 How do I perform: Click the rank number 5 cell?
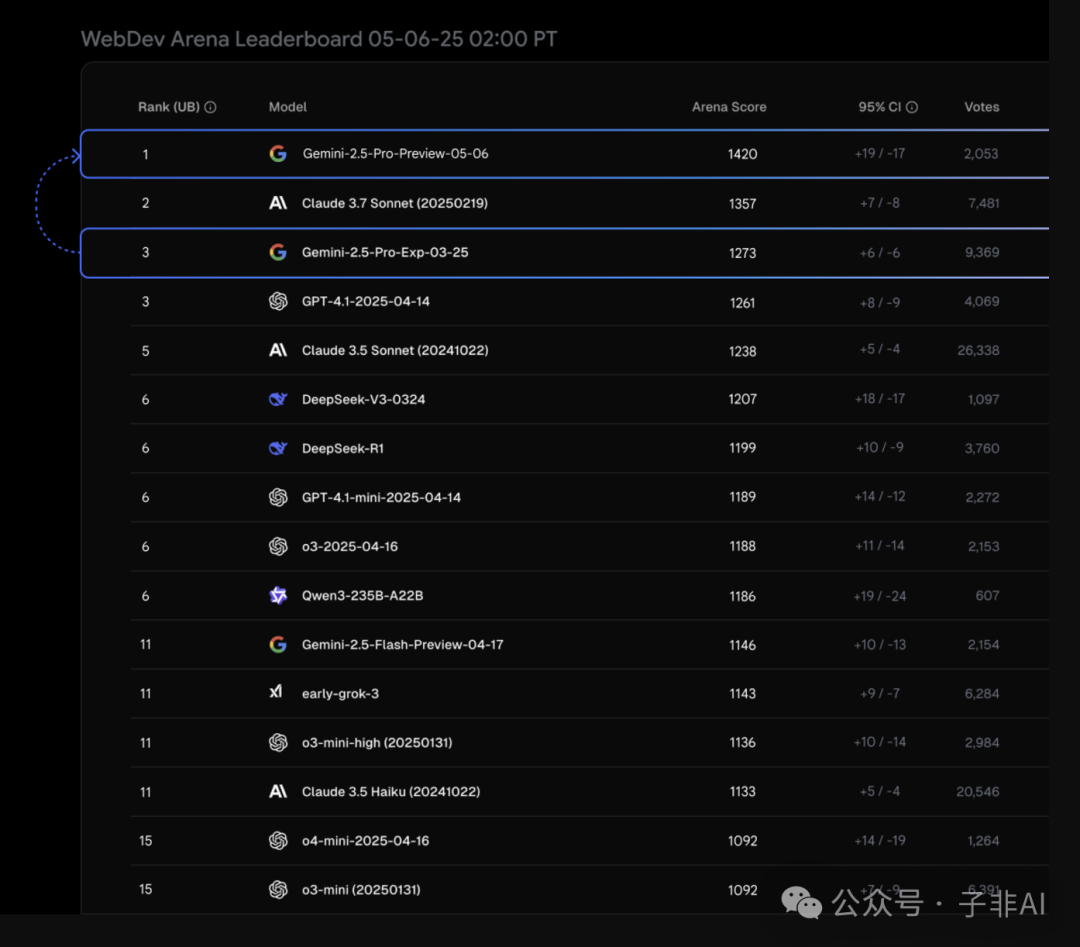click(x=145, y=351)
